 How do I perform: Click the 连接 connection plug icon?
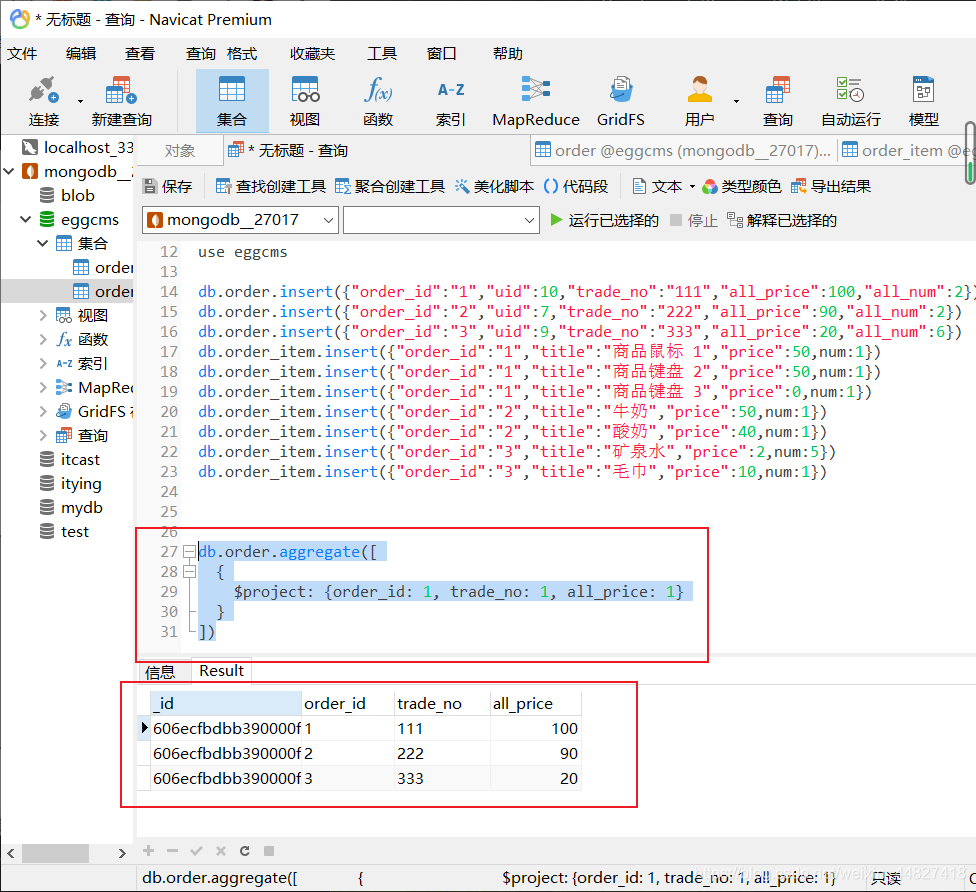[44, 90]
